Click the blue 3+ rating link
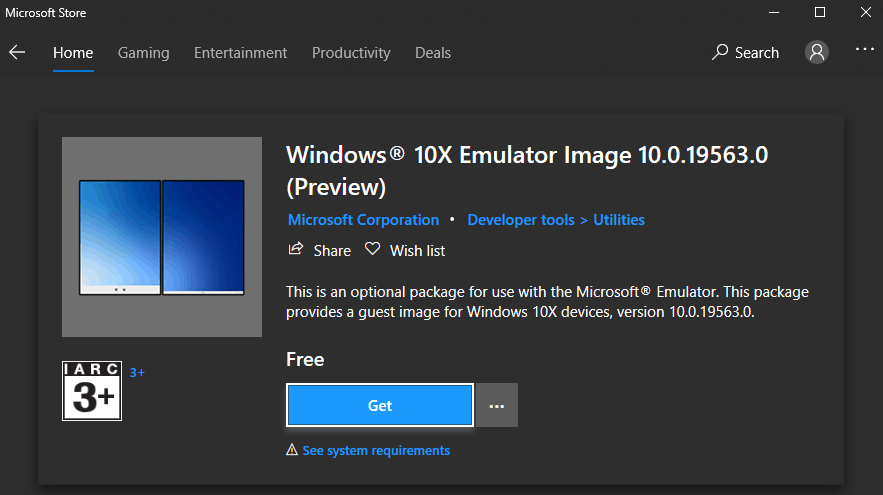The height and width of the screenshot is (495, 883). pyautogui.click(x=137, y=373)
